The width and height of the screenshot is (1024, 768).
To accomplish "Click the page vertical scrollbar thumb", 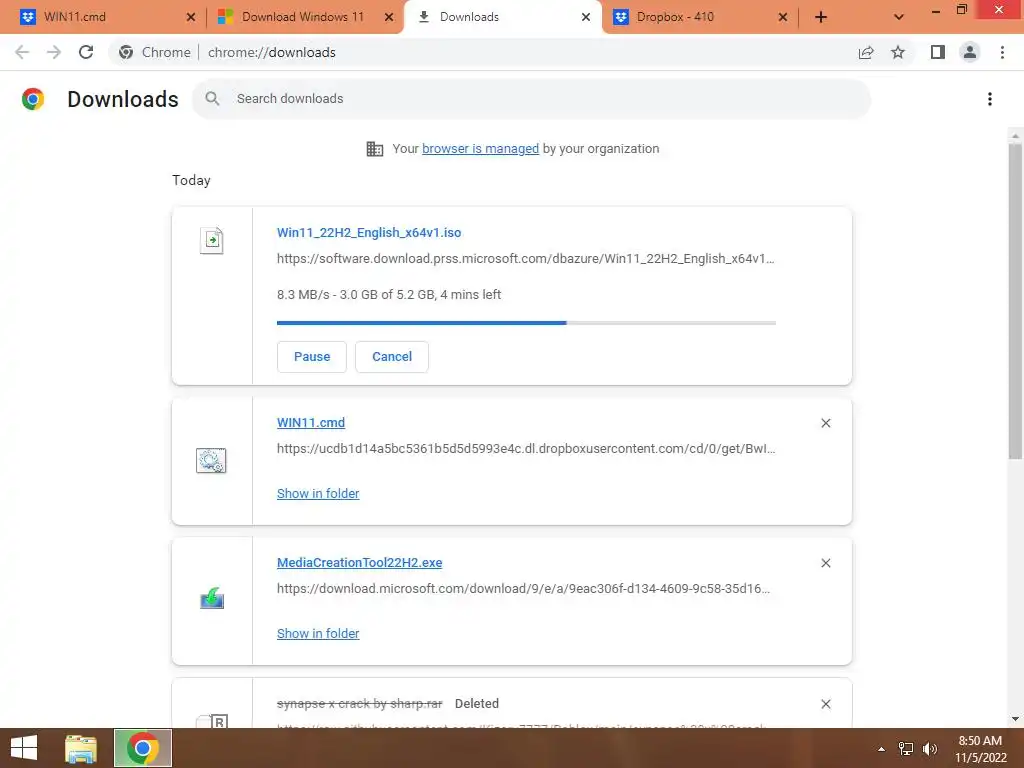I will pyautogui.click(x=1016, y=300).
